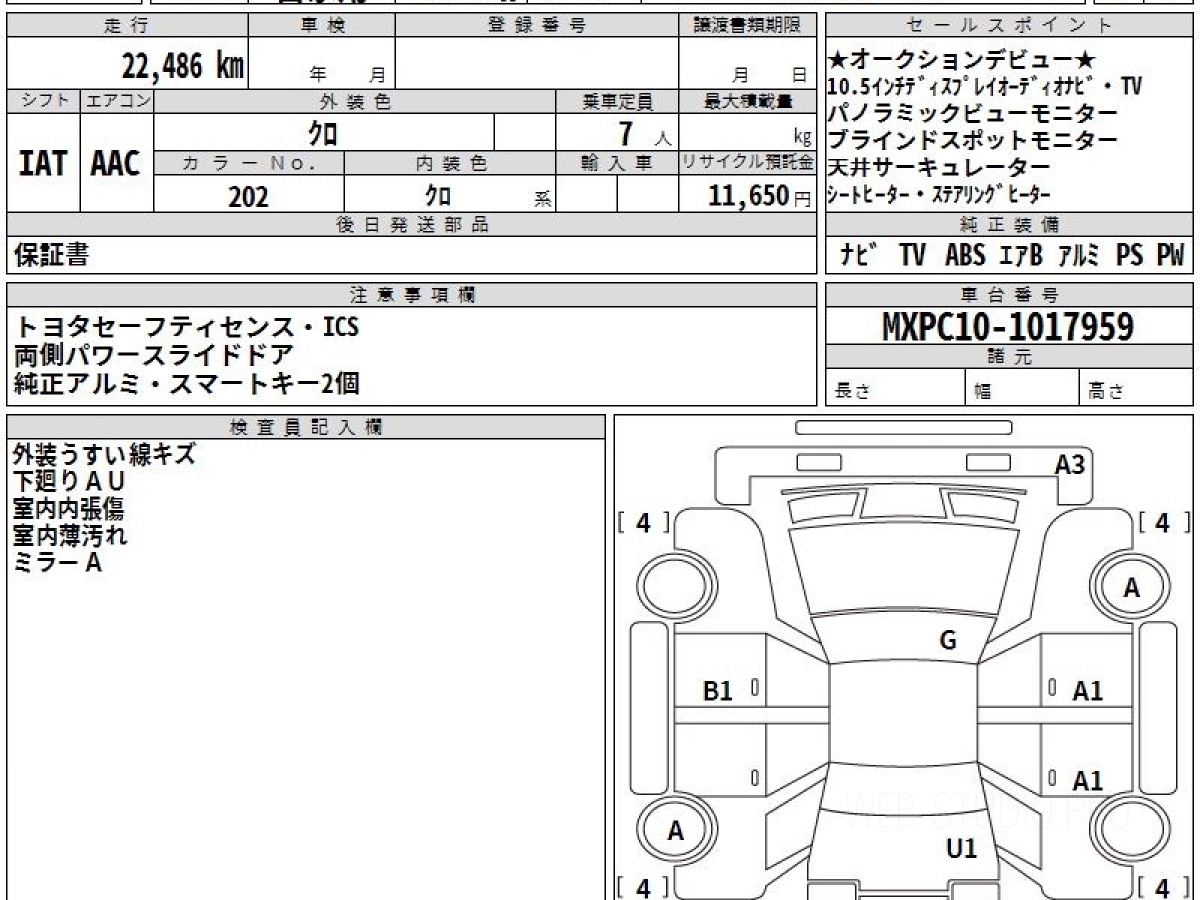Click inspector note 下廻りＡＵ
The height and width of the screenshot is (900, 1200).
click(x=69, y=482)
